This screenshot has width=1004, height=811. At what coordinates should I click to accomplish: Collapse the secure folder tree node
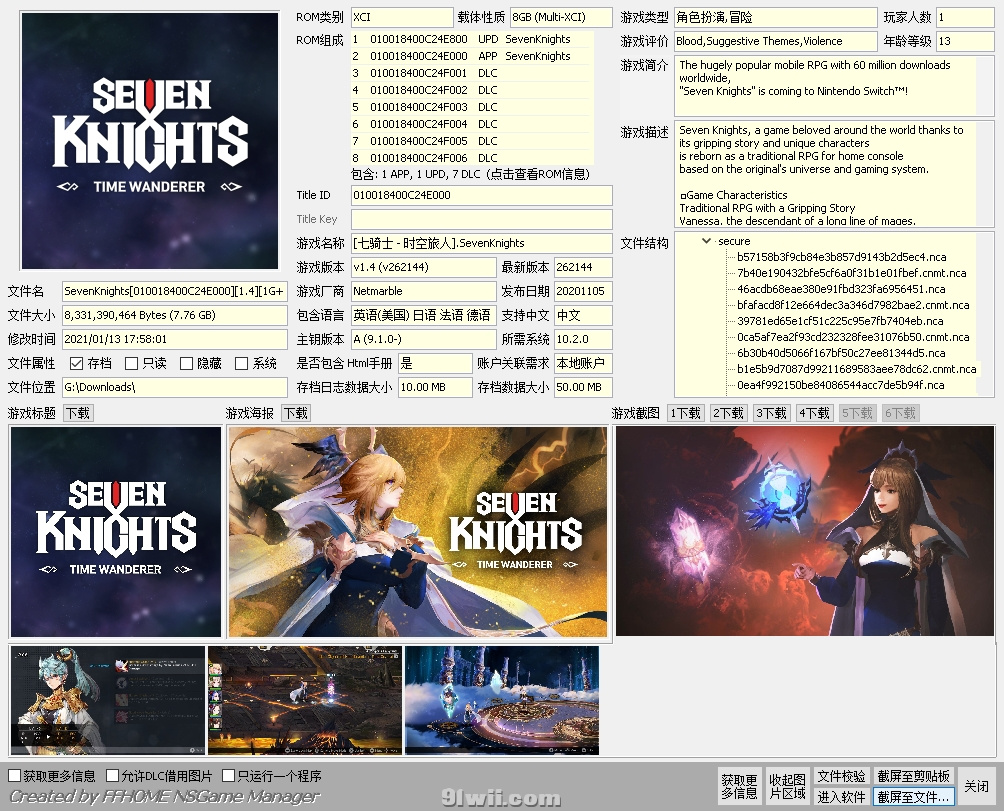706,241
